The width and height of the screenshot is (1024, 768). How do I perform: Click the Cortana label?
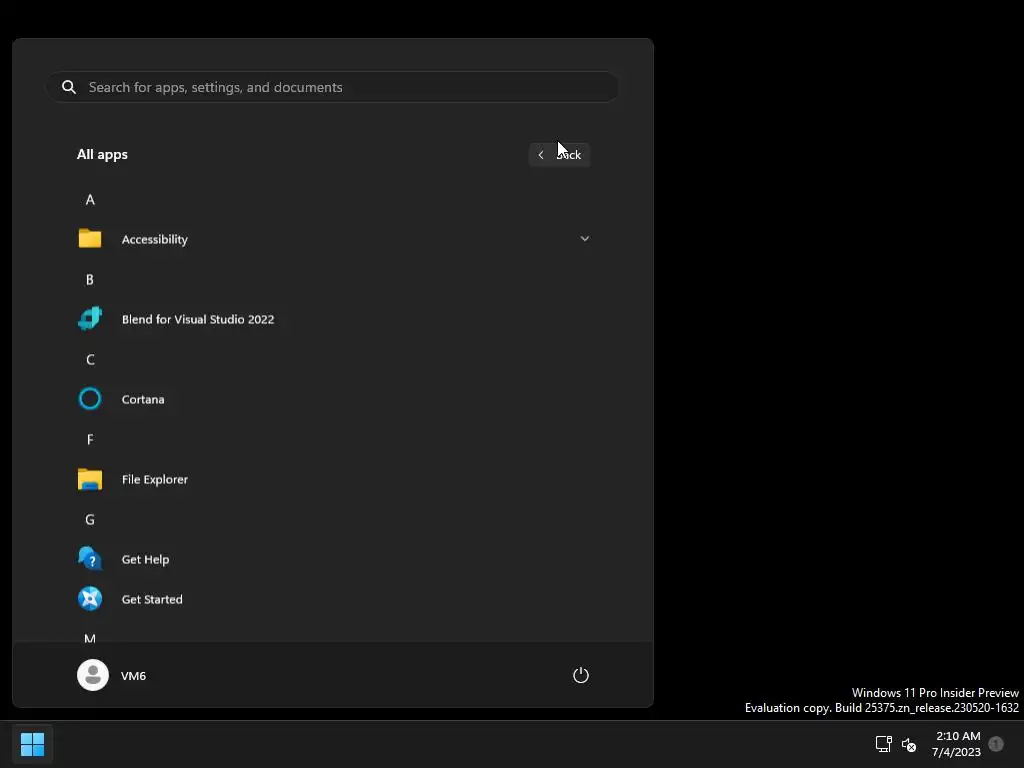[143, 399]
